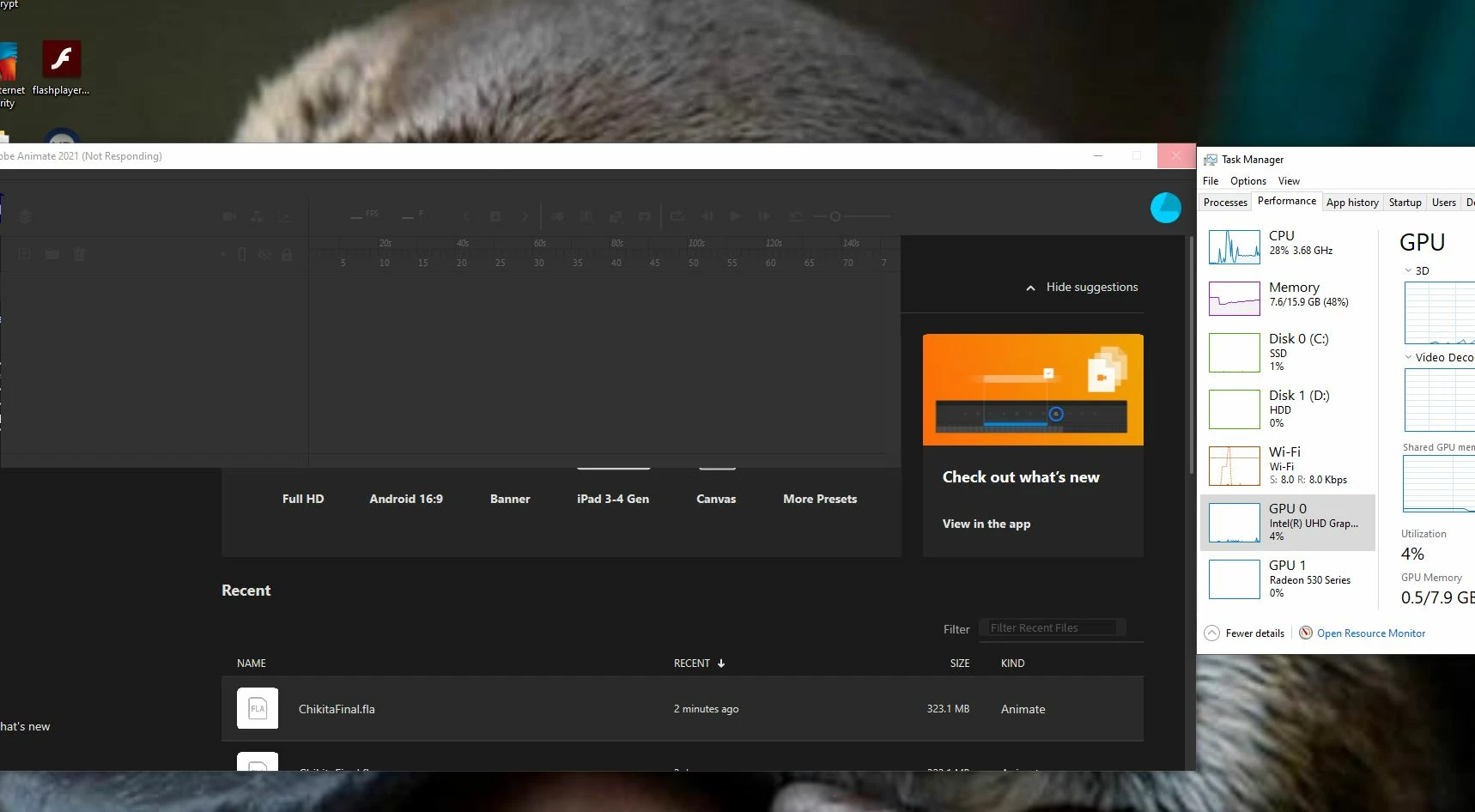This screenshot has width=1475, height=812.
Task: Toggle show all layers as outlines
Action: coord(242,254)
